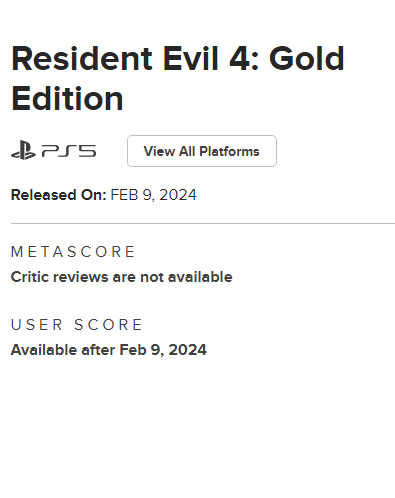This screenshot has height=498, width=395.
Task: Click the PlayStation logo symbol
Action: (x=23, y=150)
